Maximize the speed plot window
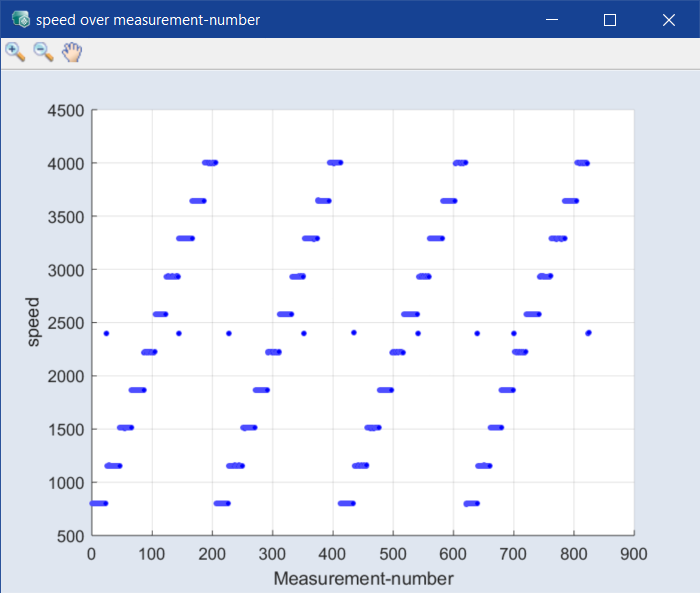700x593 pixels. point(610,19)
